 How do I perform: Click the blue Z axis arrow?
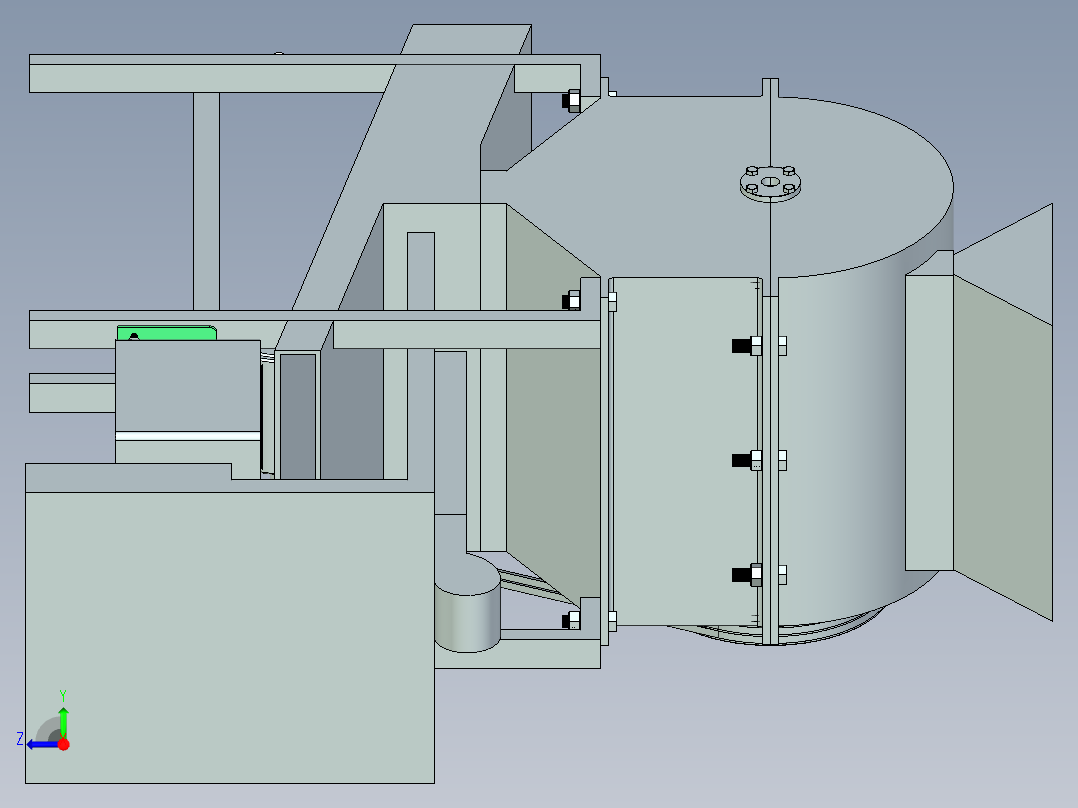tap(40, 743)
